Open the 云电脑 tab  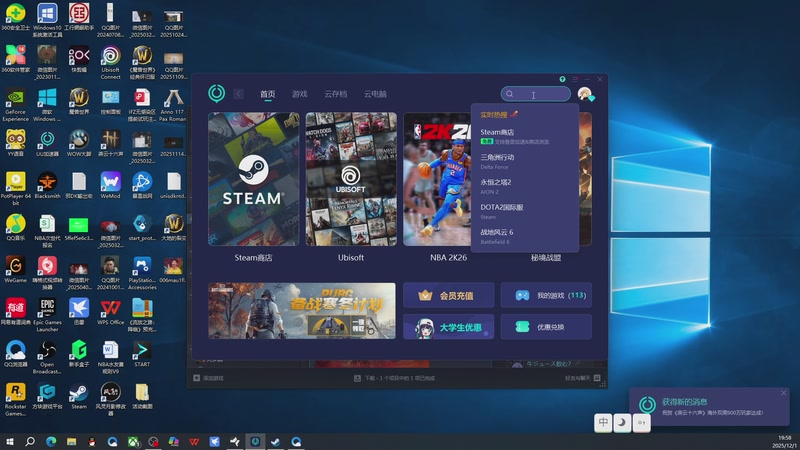tap(375, 94)
